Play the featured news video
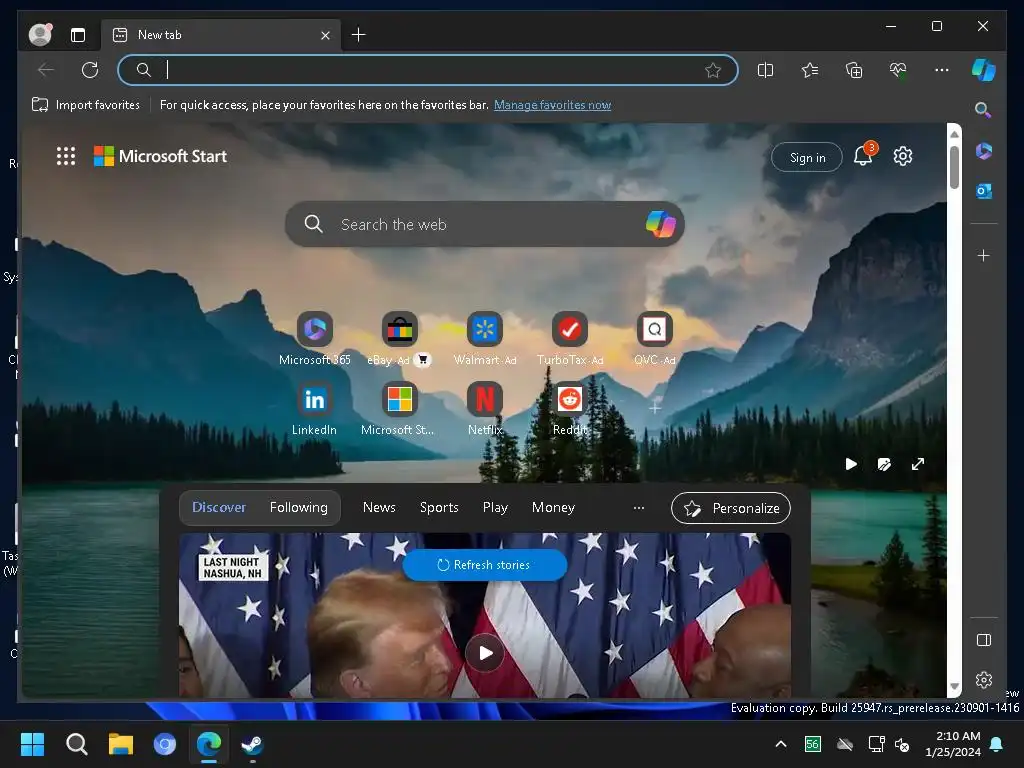This screenshot has height=768, width=1024. pos(485,652)
